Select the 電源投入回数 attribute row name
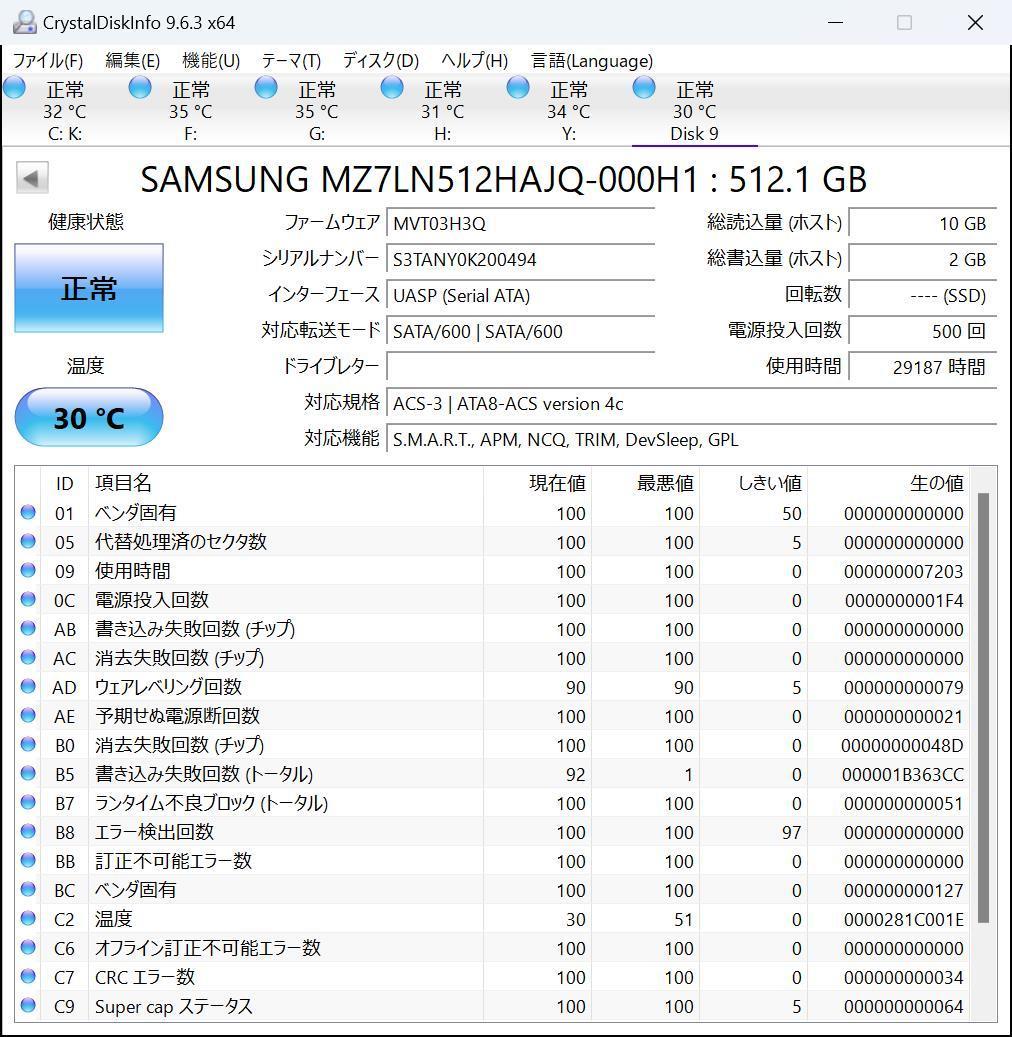The width and height of the screenshot is (1012, 1037). 151,600
